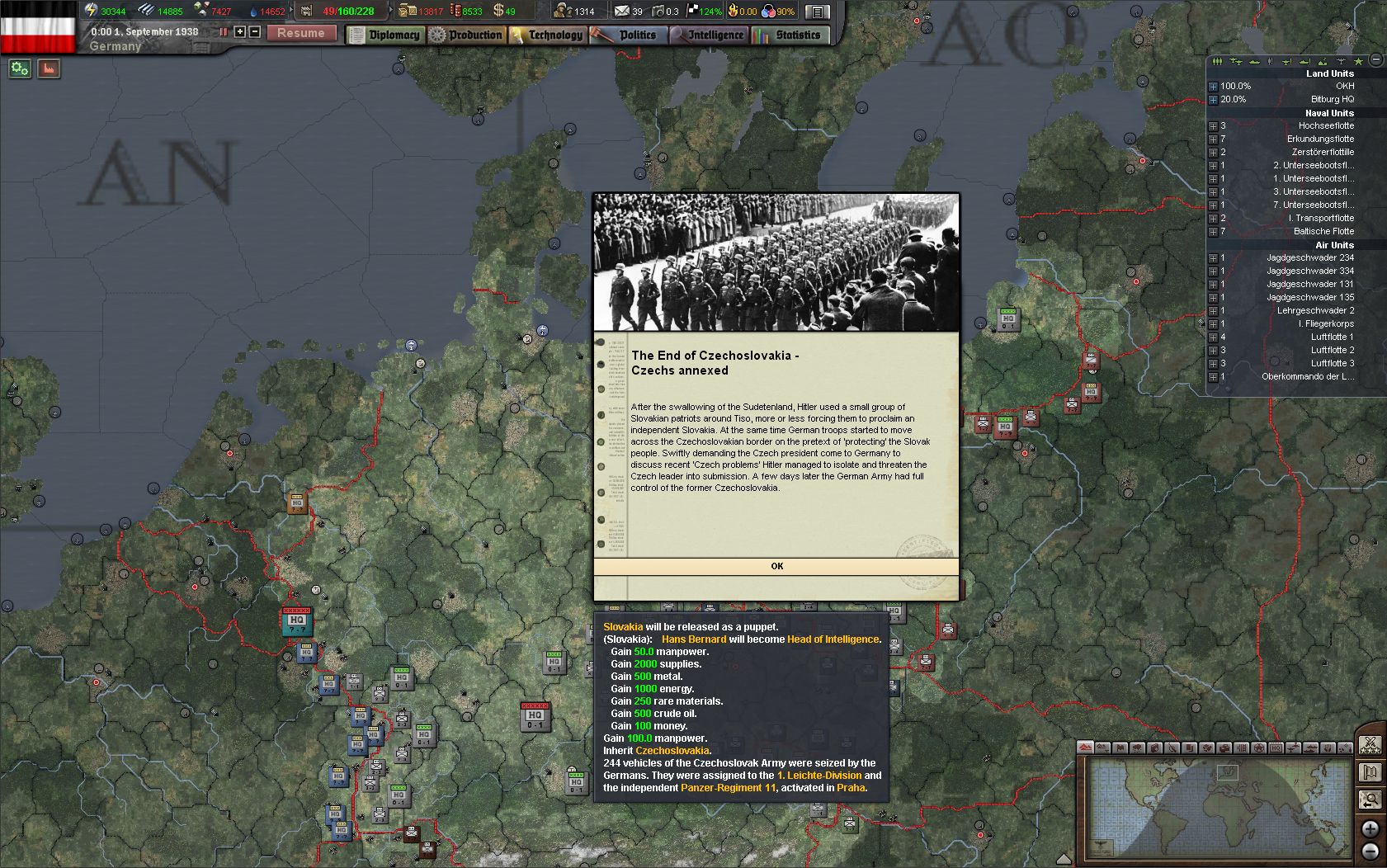Expand the OKH entry under Land Units
This screenshot has height=868, width=1387.
(1213, 86)
